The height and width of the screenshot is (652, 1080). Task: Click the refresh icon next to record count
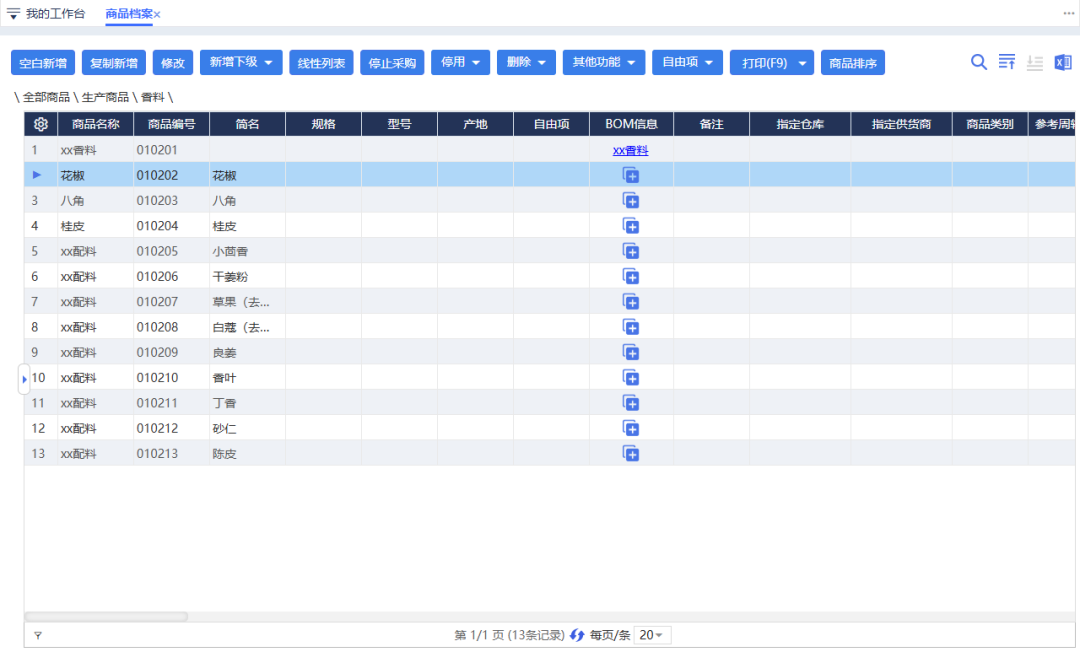(577, 634)
